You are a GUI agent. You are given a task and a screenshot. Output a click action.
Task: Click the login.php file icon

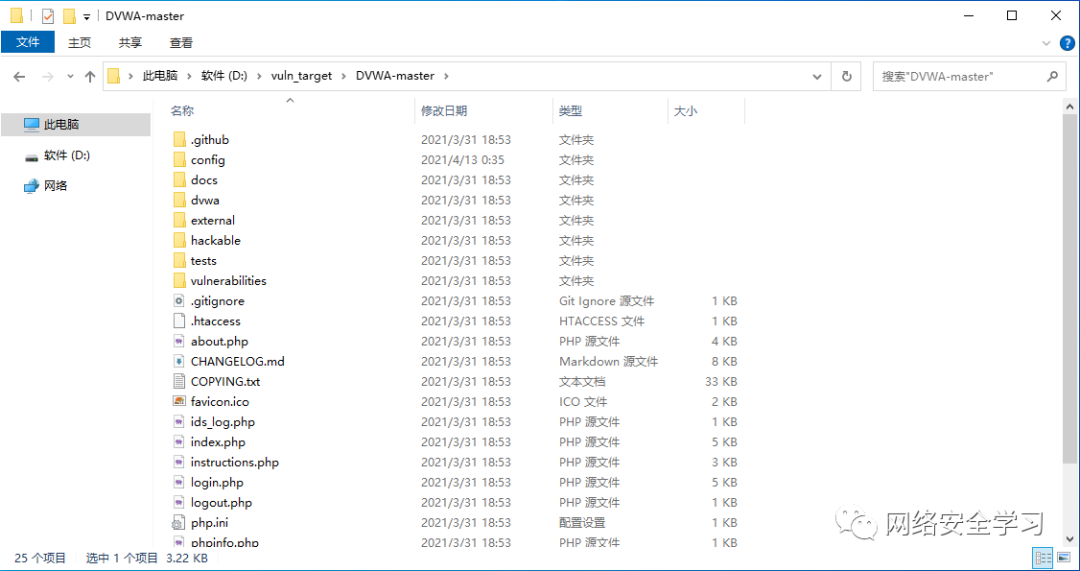(179, 482)
